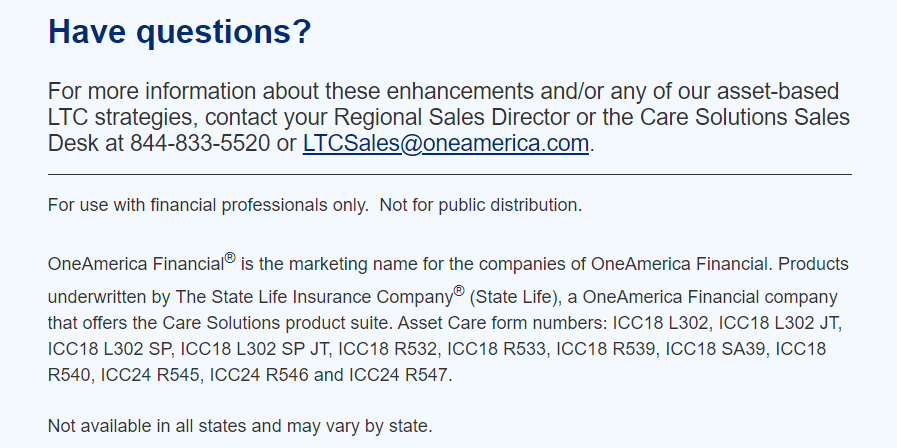This screenshot has width=897, height=448.
Task: Click form number ICC18 SA39
Action: pyautogui.click(x=715, y=348)
